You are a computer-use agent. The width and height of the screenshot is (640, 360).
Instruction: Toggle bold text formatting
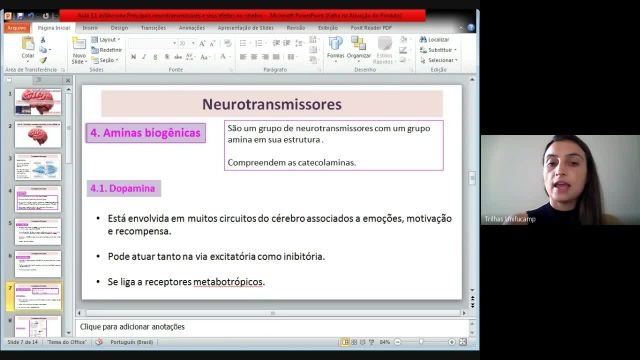pos(133,57)
